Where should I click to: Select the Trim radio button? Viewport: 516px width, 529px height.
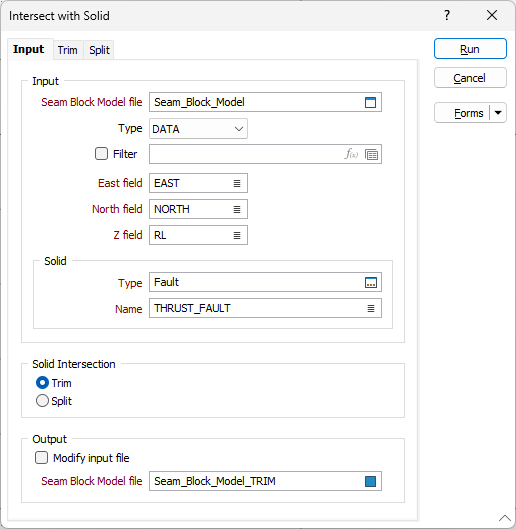point(42,383)
